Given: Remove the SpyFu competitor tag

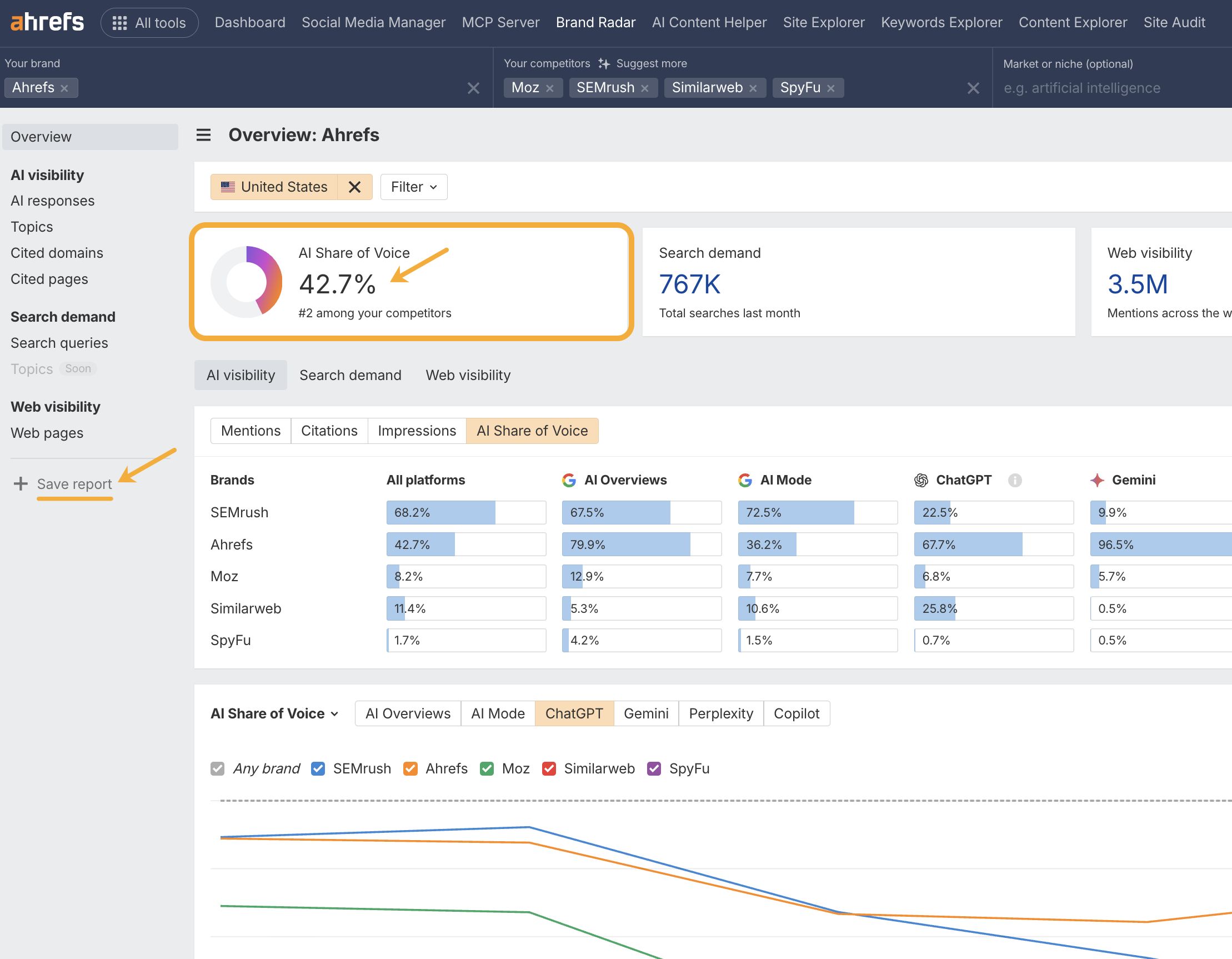Looking at the screenshot, I should pos(830,88).
